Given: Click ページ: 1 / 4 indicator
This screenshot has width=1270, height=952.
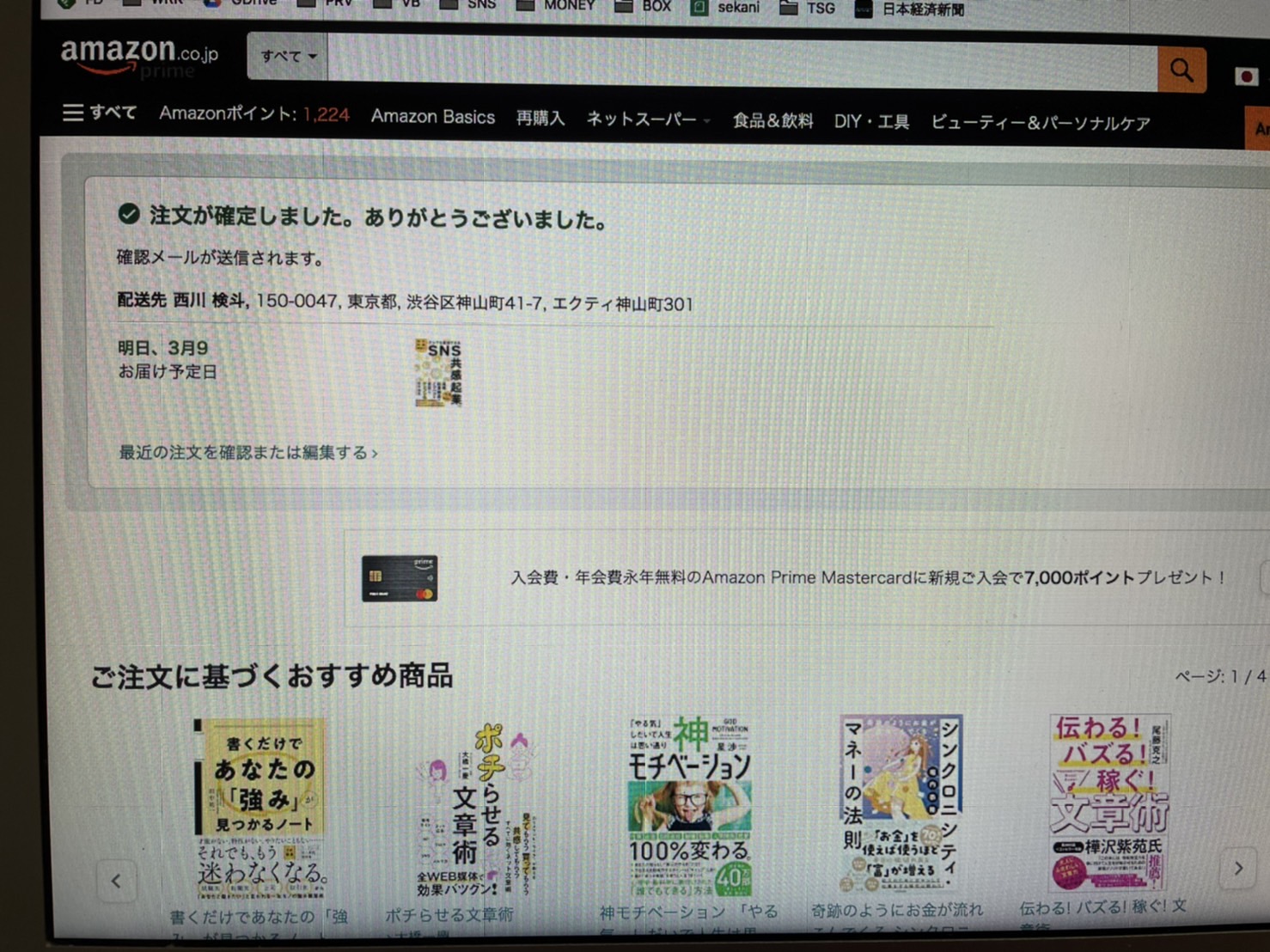Looking at the screenshot, I should (1221, 677).
